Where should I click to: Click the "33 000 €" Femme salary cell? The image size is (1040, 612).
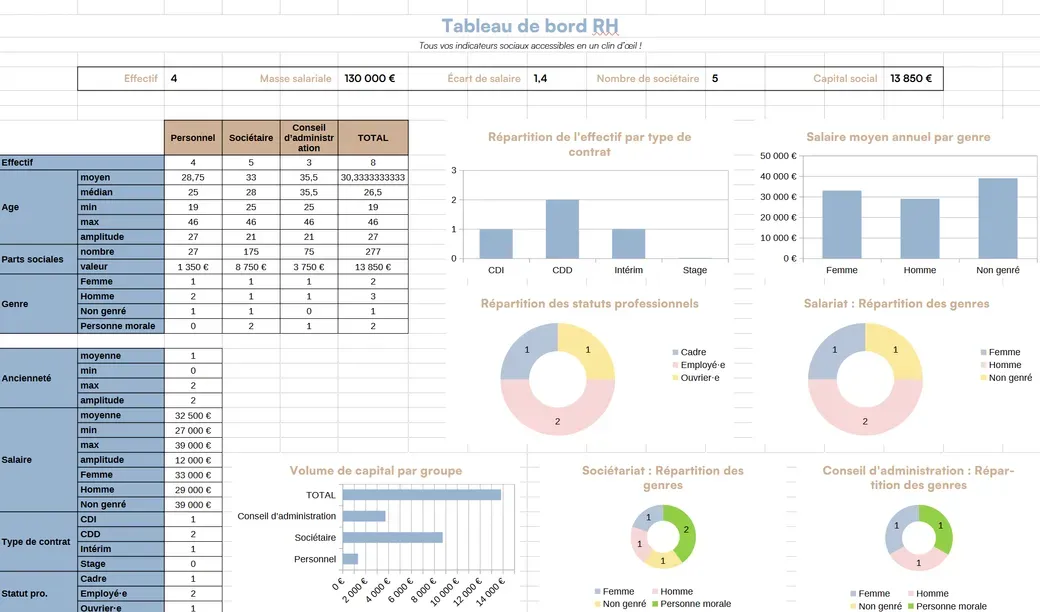pyautogui.click(x=193, y=475)
